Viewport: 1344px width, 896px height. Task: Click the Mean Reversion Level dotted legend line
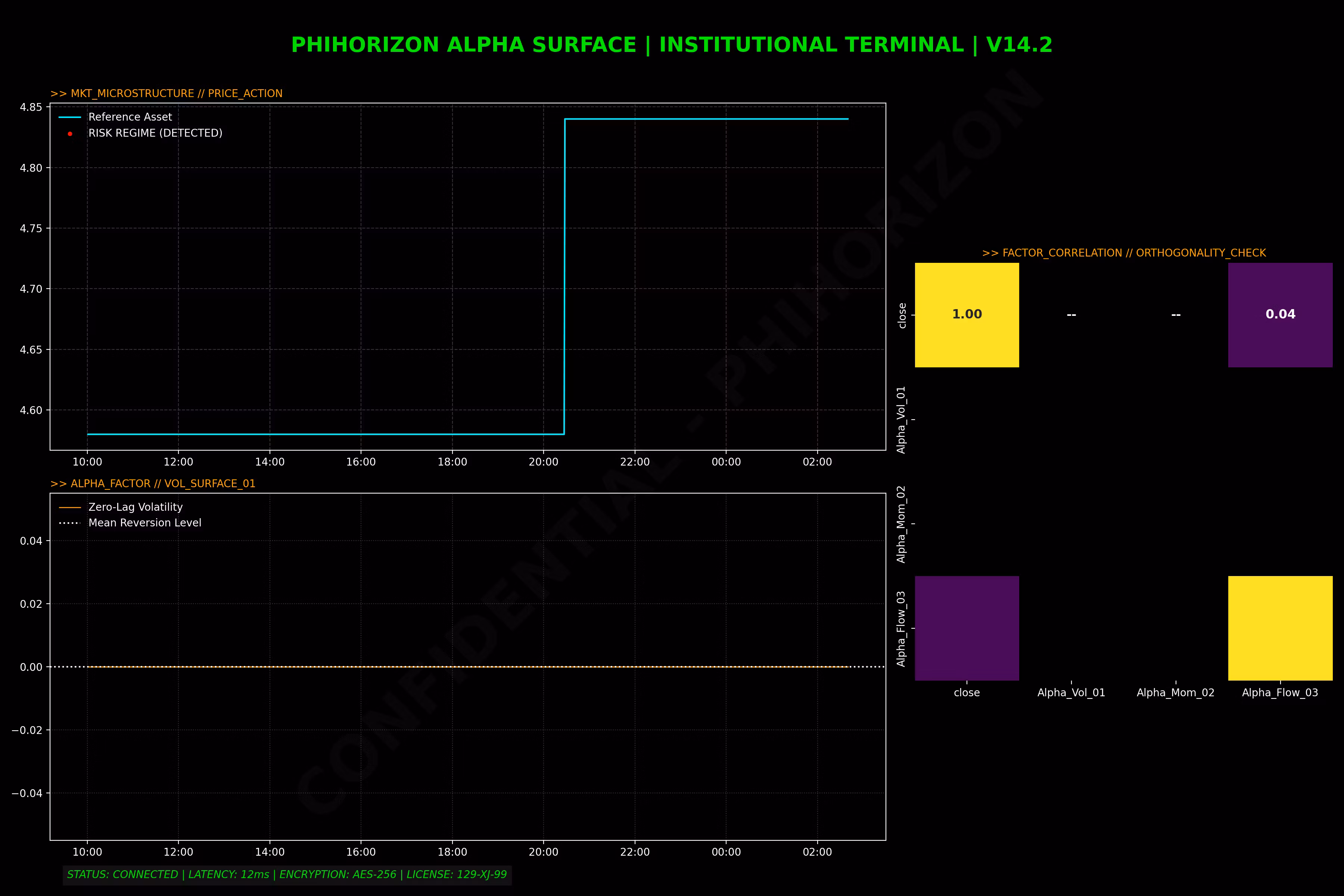click(x=70, y=523)
